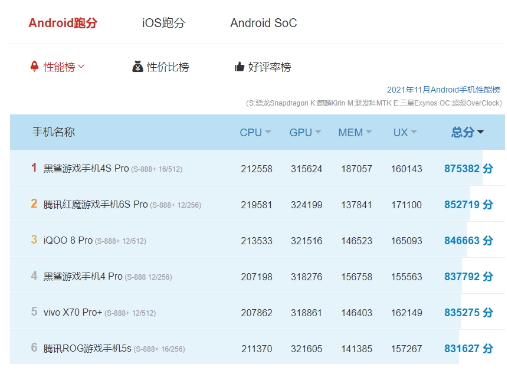
Task: Click GPU score 321605
Action: 306,349
